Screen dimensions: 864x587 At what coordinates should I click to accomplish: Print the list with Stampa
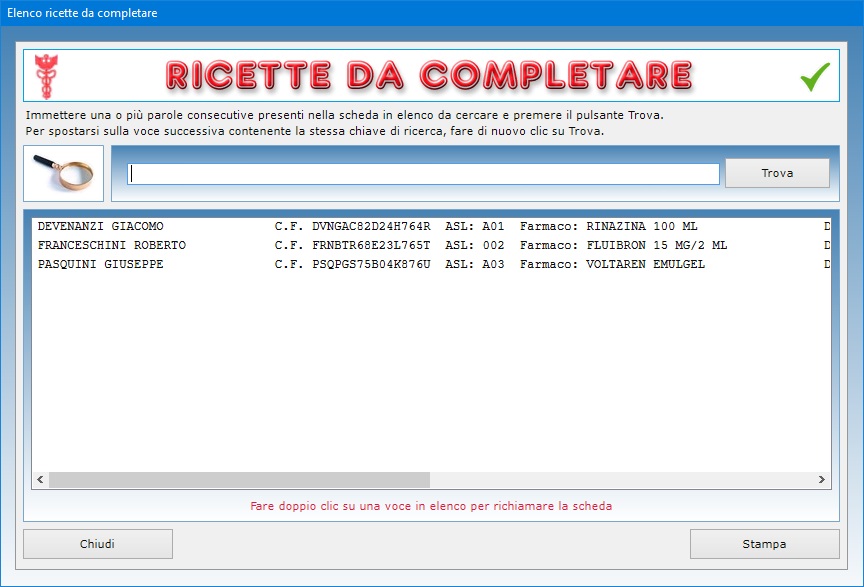tap(764, 544)
